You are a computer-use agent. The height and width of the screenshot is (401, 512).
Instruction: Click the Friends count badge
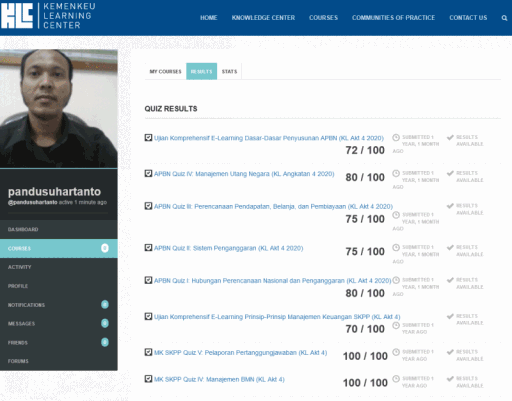click(105, 342)
